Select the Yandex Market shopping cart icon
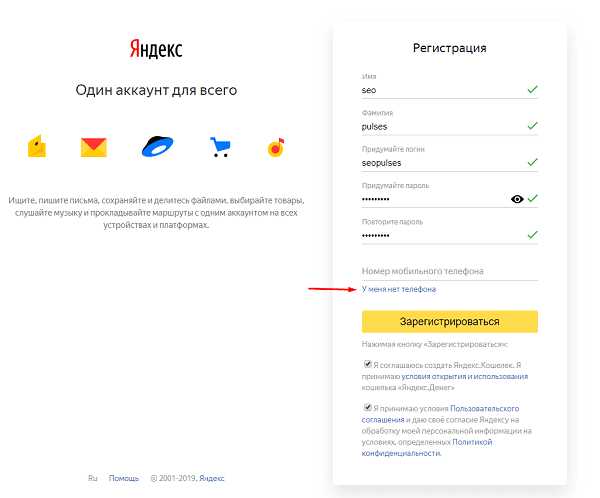600x498 pixels. 220,147
